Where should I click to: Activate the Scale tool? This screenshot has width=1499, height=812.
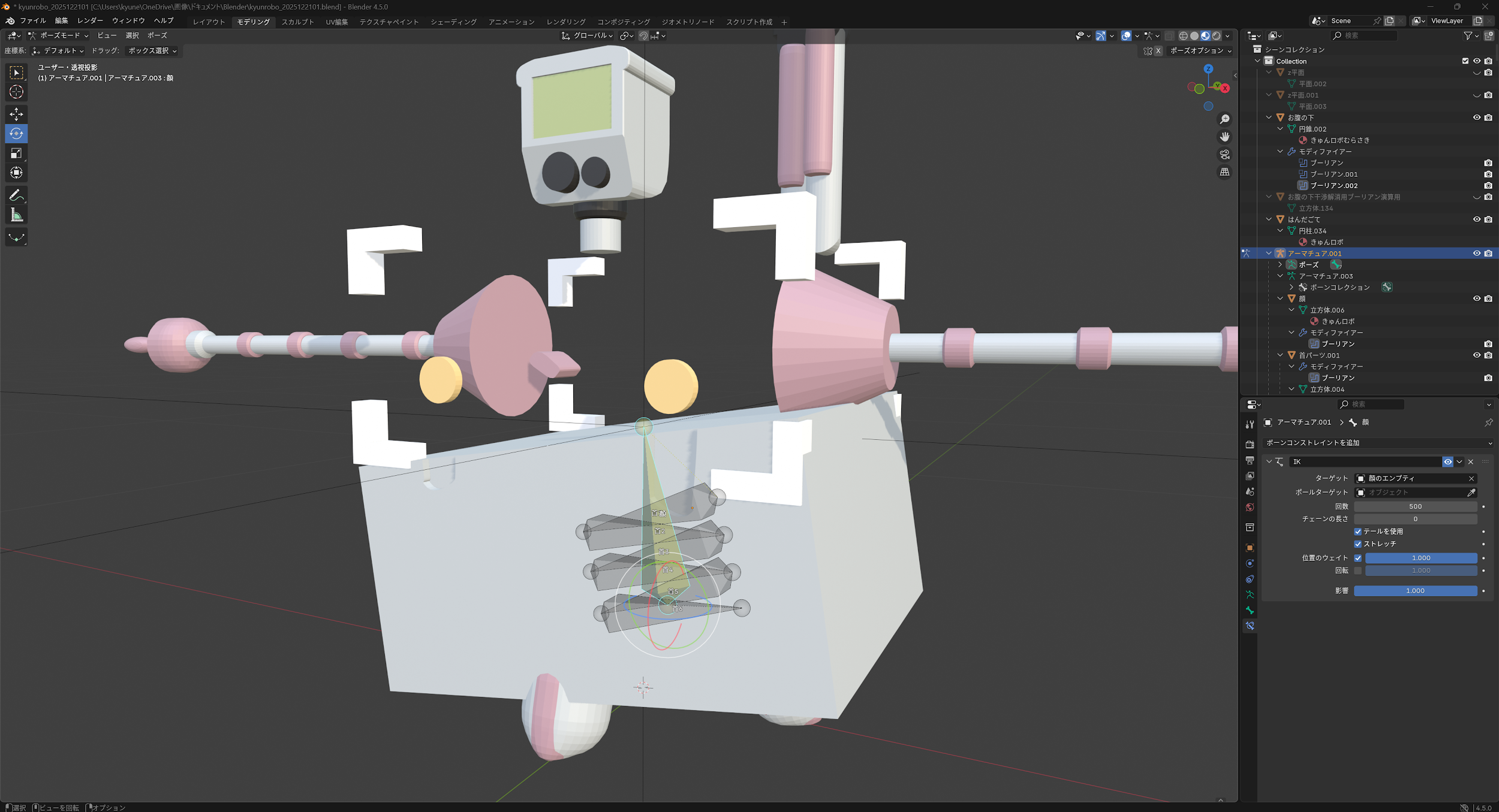click(16, 153)
